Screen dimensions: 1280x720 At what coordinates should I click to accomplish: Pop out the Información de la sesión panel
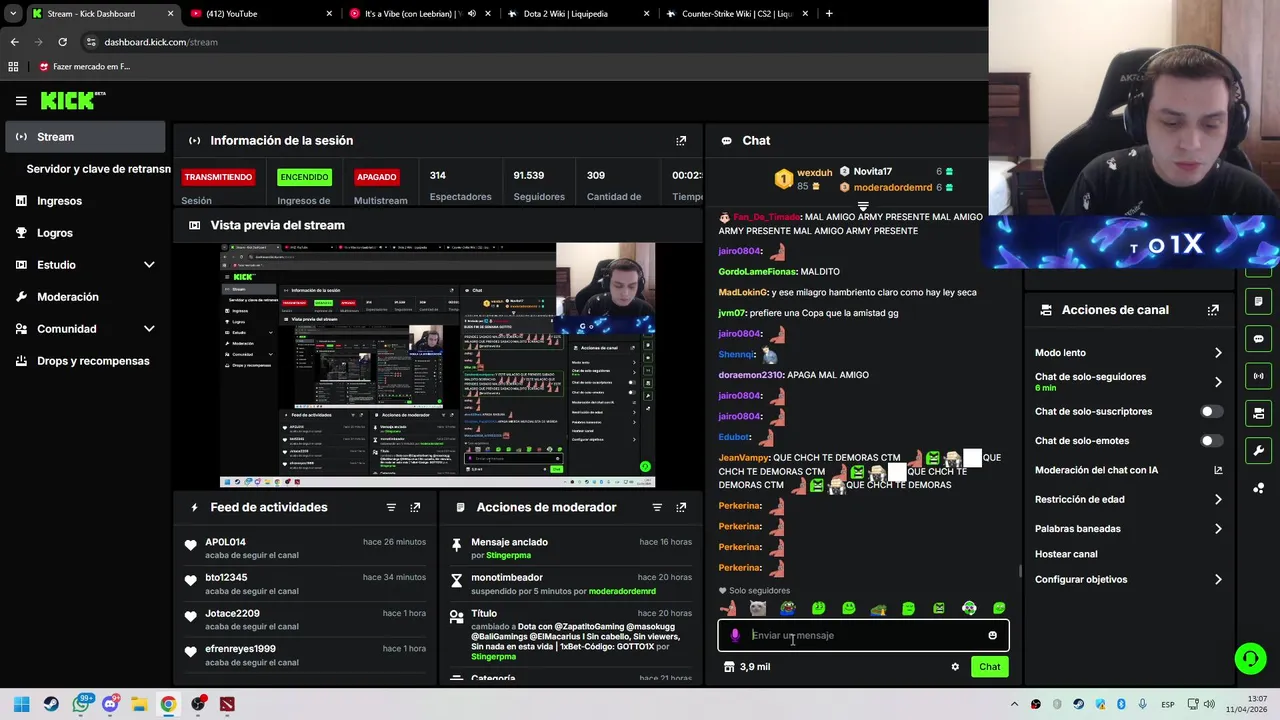pos(681,141)
